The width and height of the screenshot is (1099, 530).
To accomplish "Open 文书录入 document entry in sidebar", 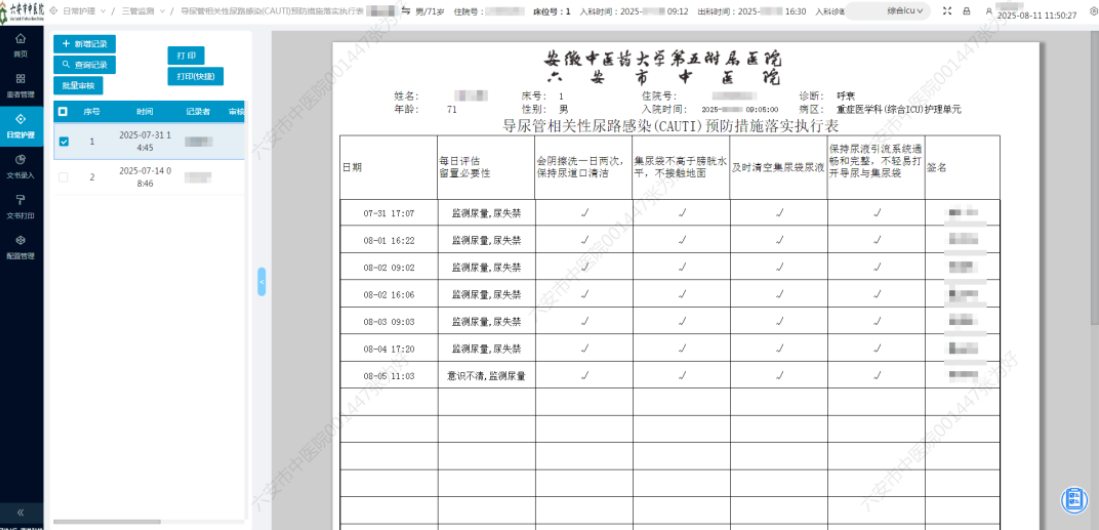I will pos(20,165).
